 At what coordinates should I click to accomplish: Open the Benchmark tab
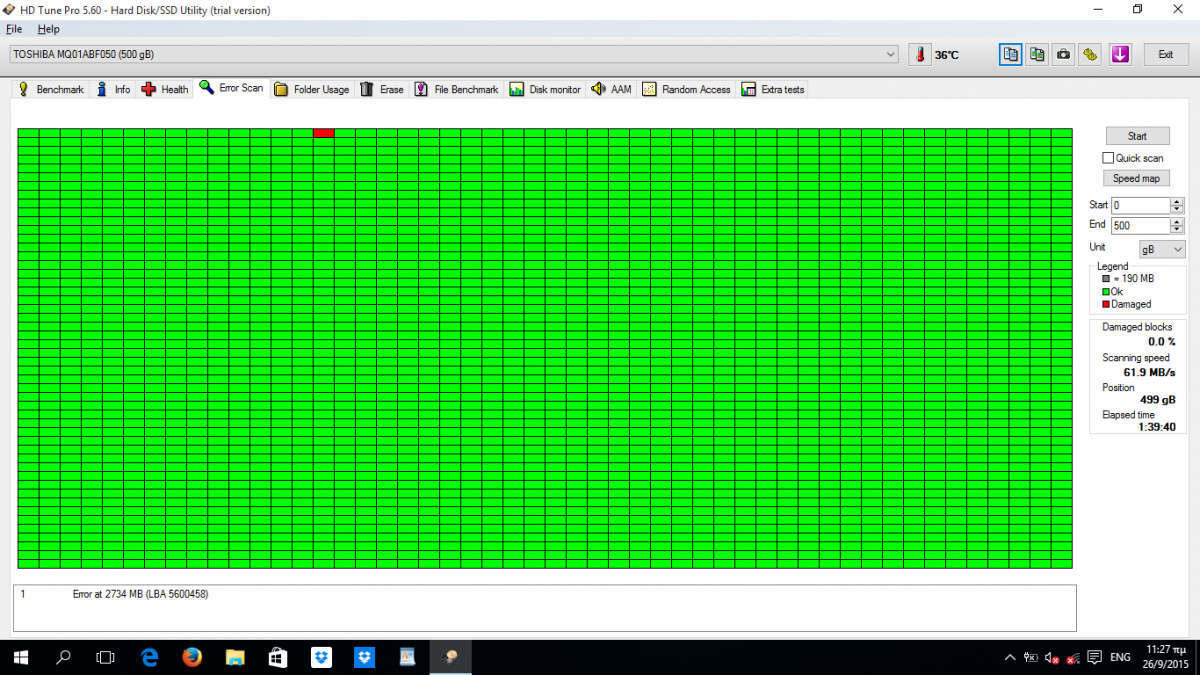pyautogui.click(x=51, y=89)
